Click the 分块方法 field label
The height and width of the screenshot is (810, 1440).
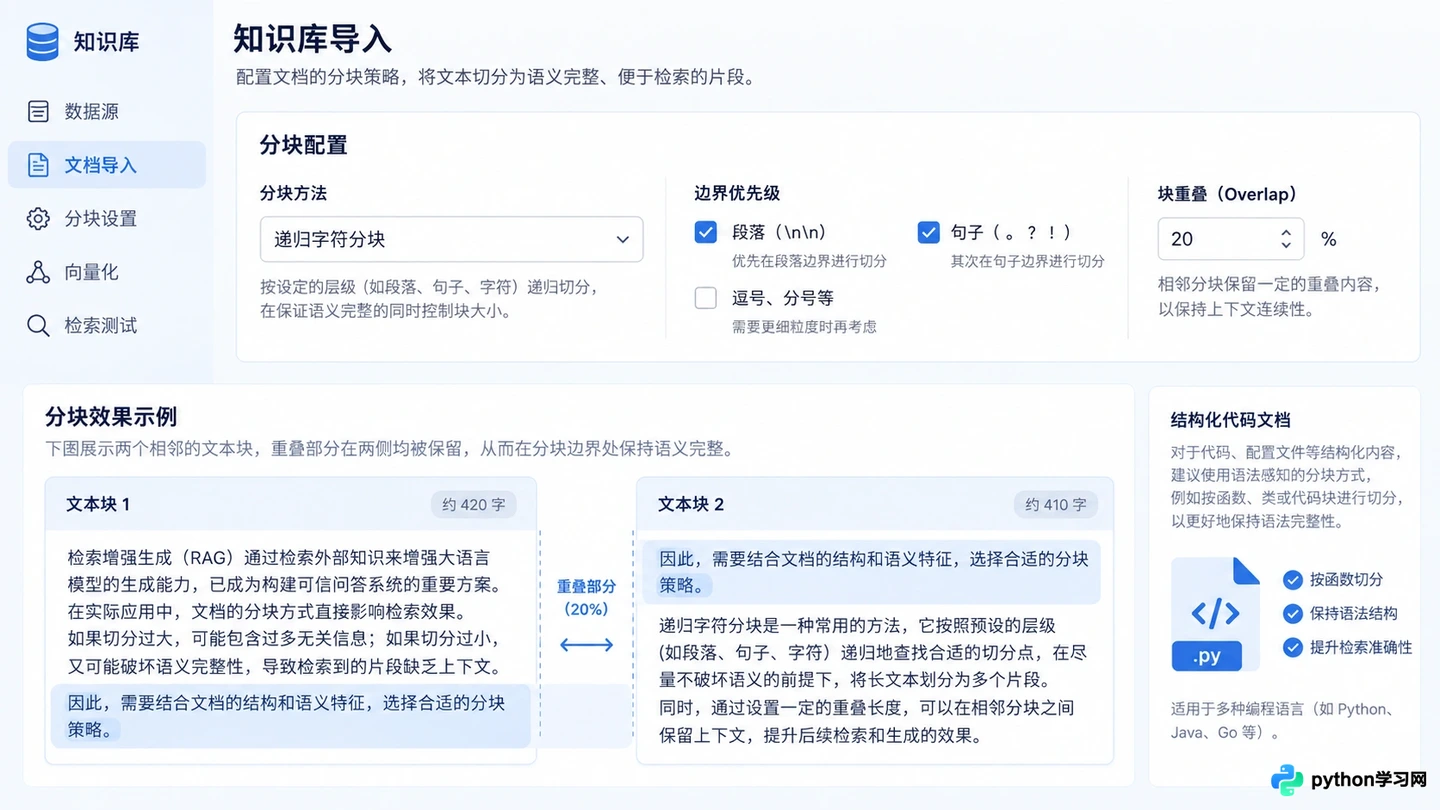coord(293,193)
